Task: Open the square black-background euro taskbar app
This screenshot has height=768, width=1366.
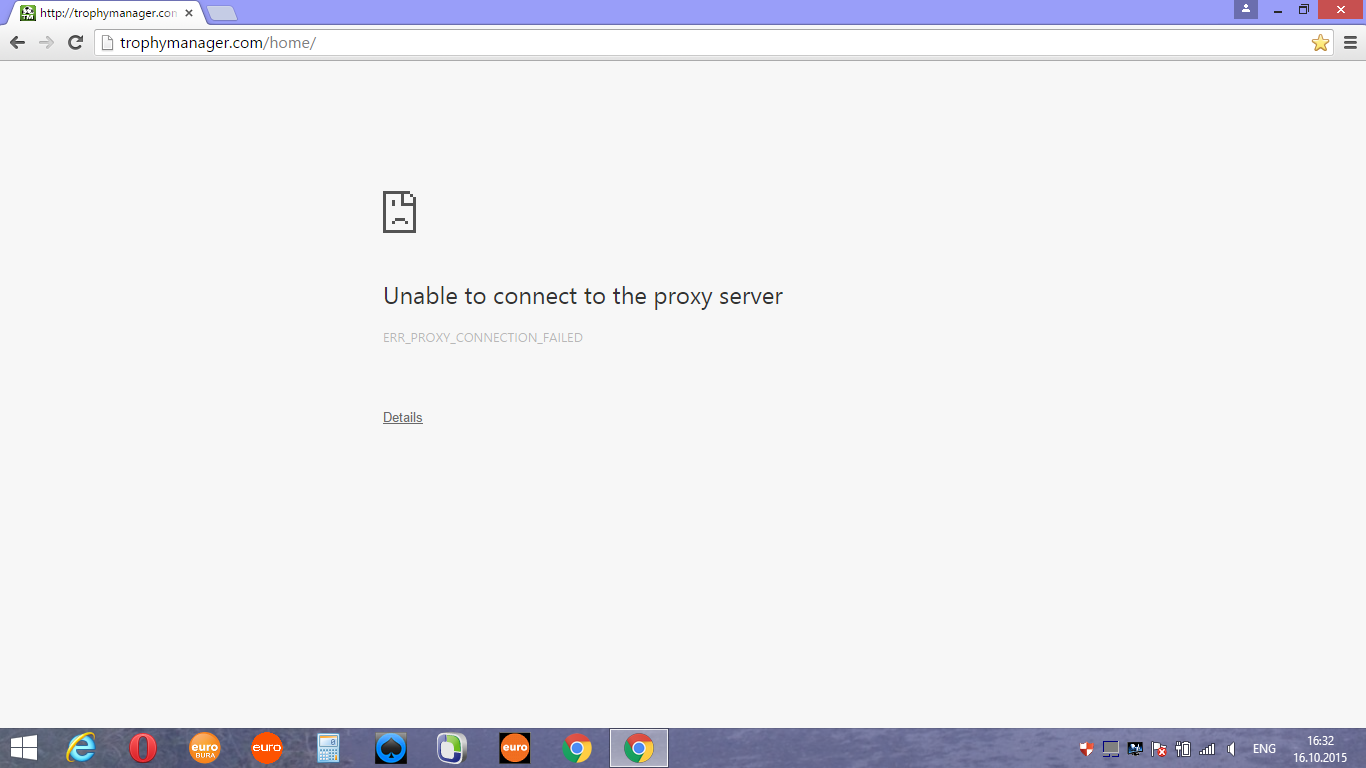Action: [x=515, y=748]
